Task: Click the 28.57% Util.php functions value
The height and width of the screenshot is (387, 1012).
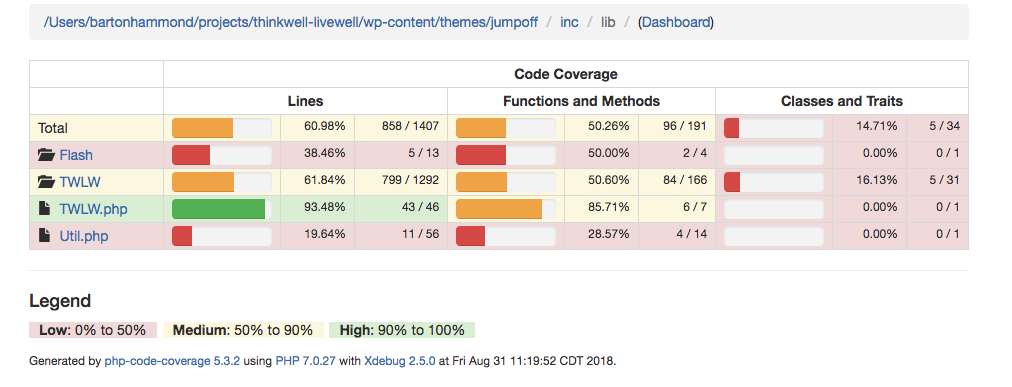Action: (609, 235)
